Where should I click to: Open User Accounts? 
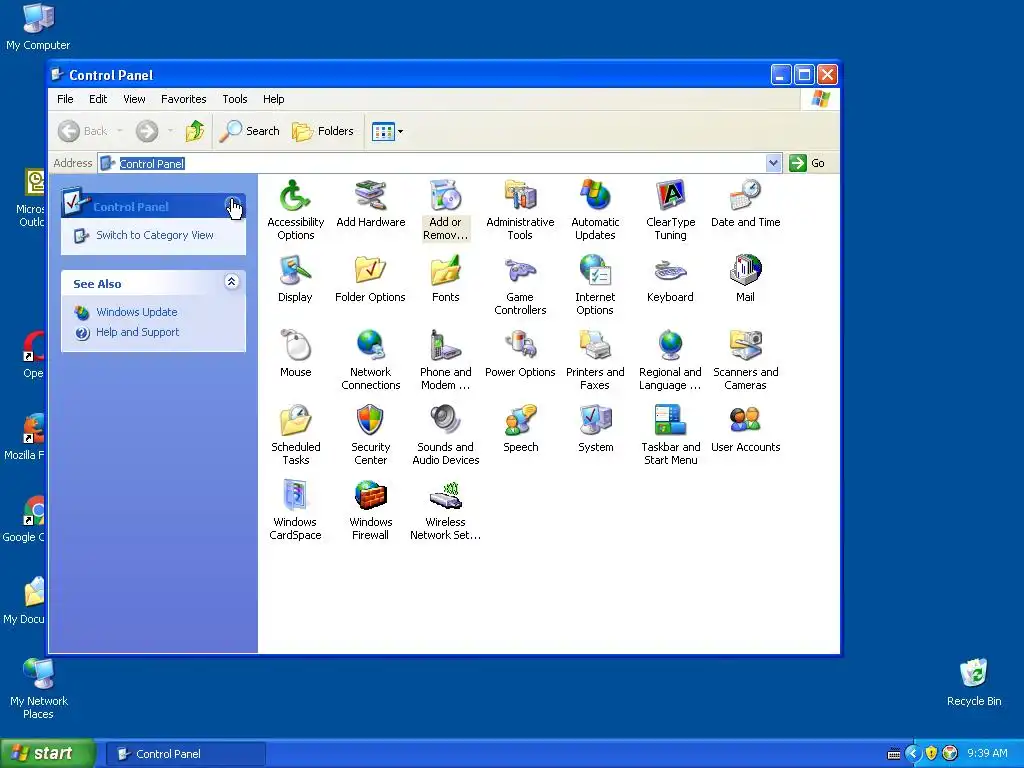[x=745, y=429]
